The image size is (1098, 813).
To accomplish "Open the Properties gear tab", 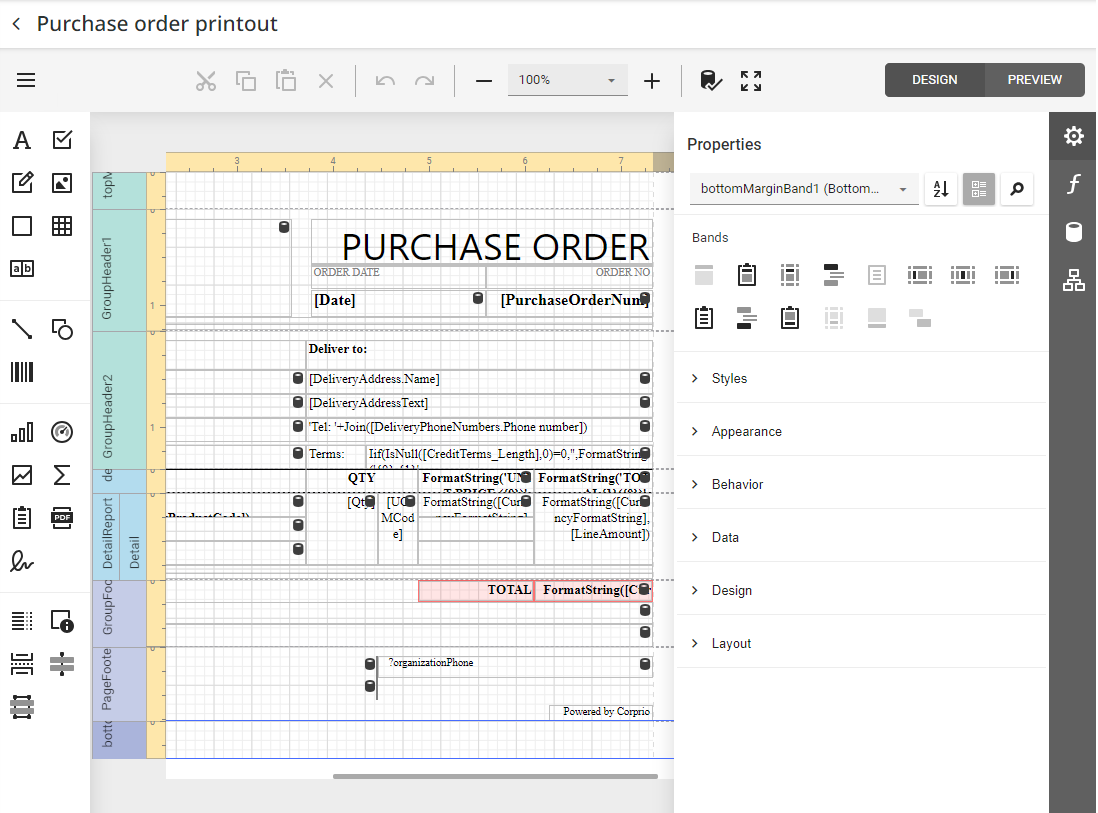I will (x=1073, y=136).
